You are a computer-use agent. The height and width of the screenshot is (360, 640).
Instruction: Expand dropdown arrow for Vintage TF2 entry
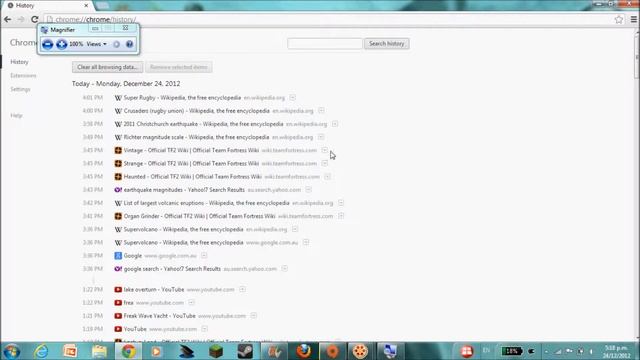point(324,150)
